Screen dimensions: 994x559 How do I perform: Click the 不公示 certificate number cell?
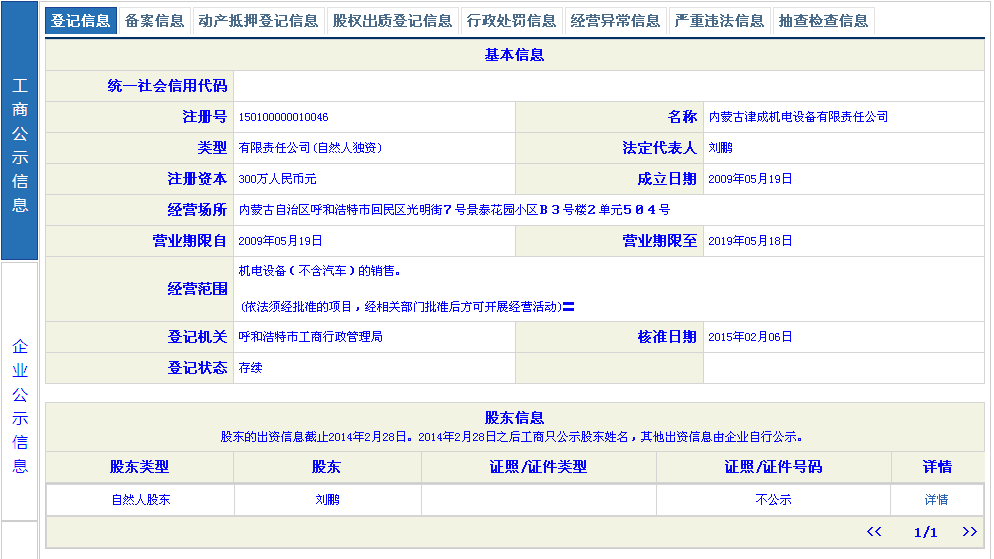[x=773, y=499]
